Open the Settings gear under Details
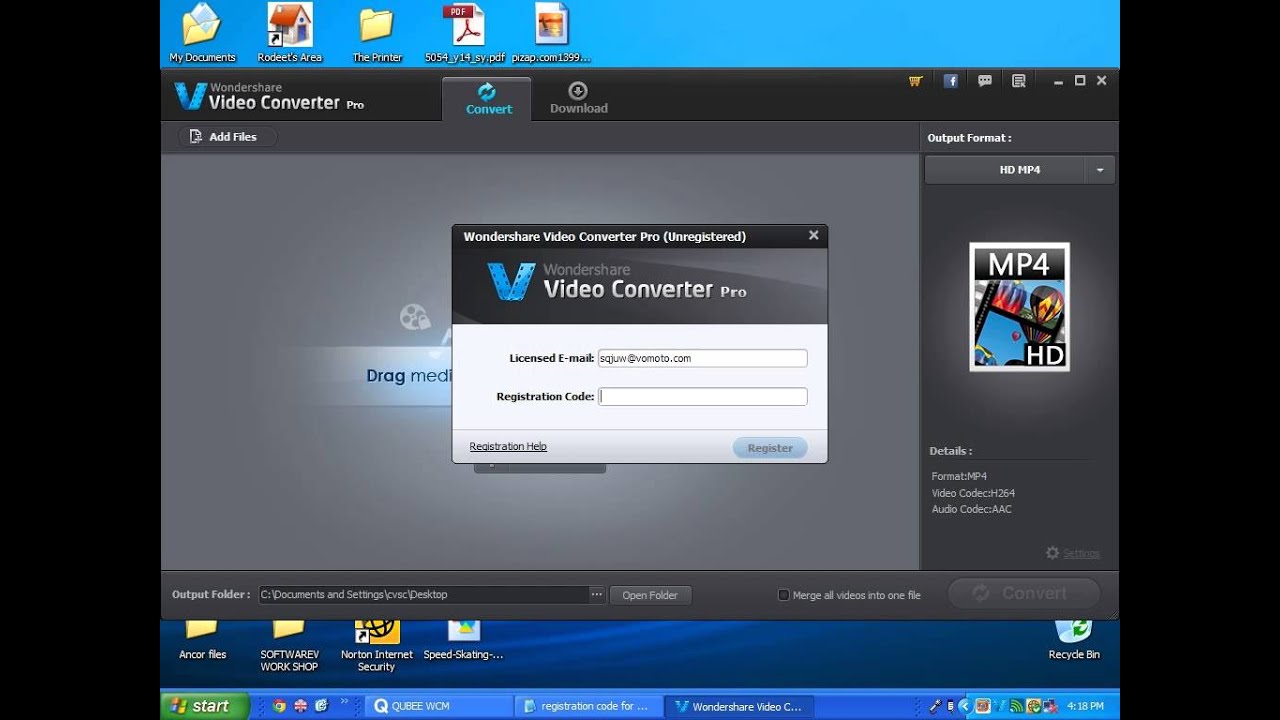 1072,553
